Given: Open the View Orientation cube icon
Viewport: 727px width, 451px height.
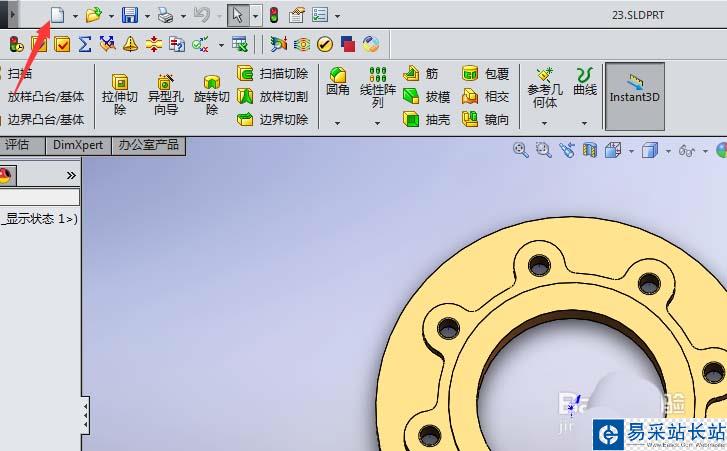Looking at the screenshot, I should coord(613,150).
